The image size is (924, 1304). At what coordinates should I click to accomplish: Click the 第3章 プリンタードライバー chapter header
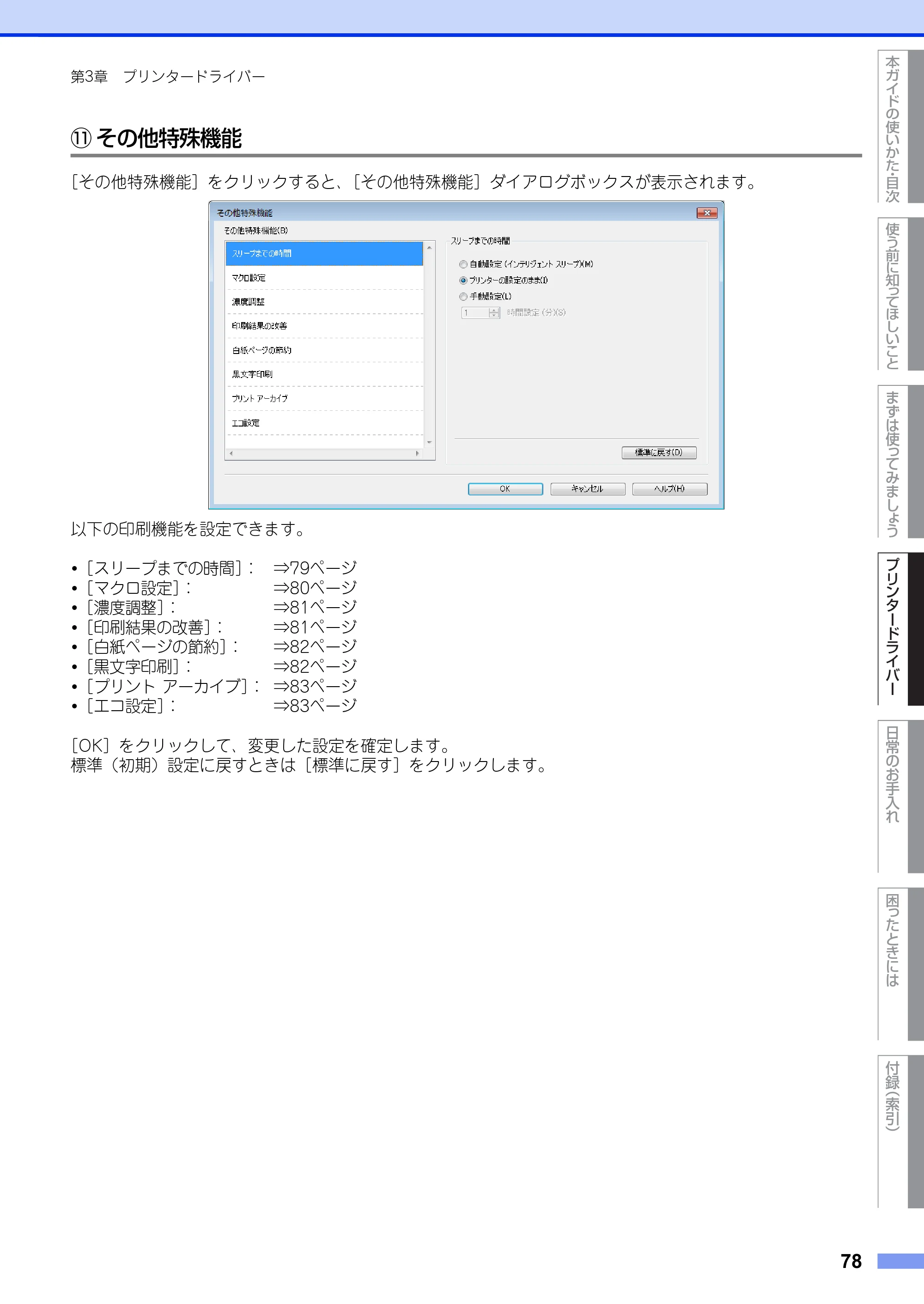[168, 76]
